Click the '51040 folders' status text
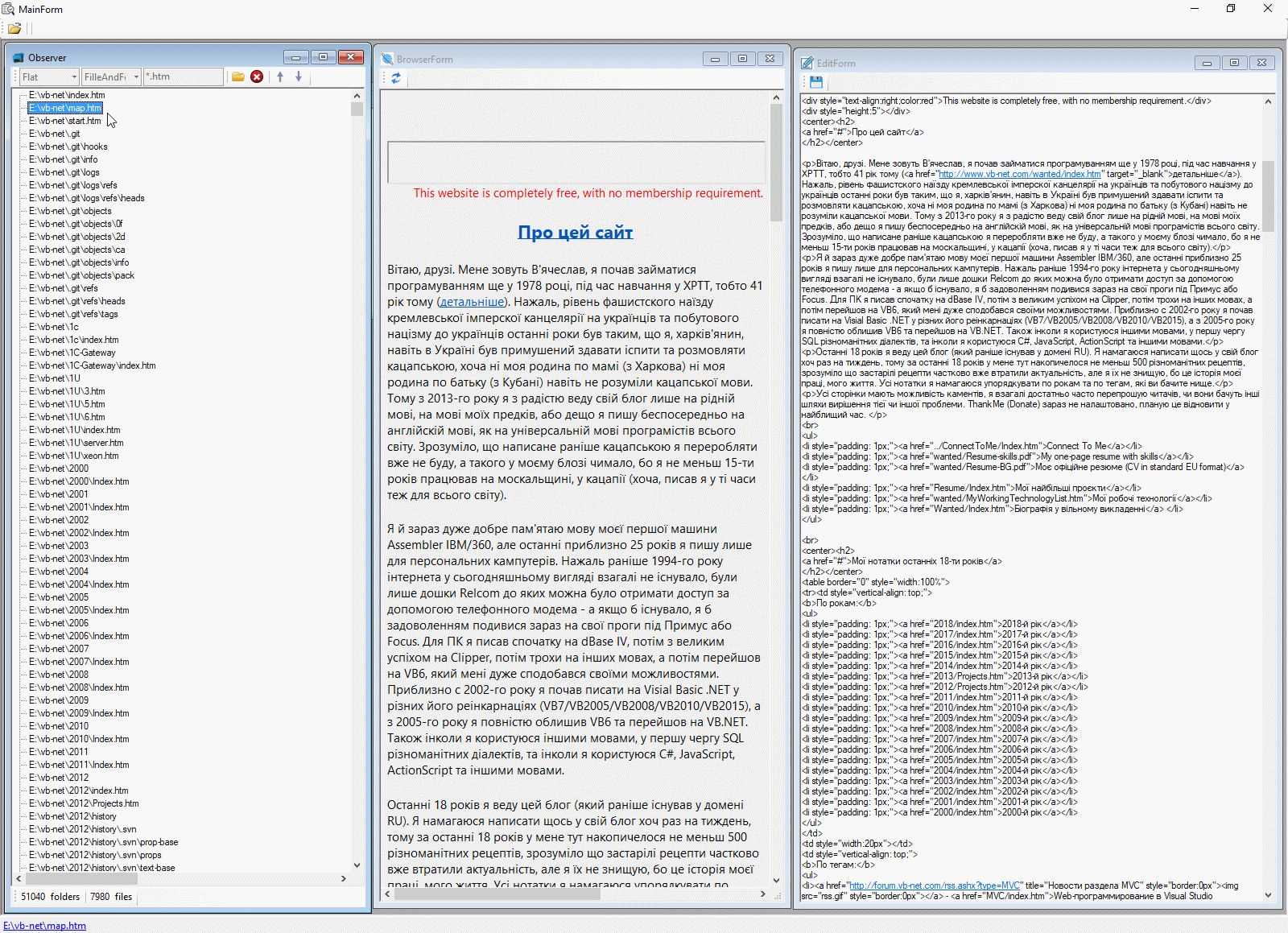Viewport: 1288px width, 933px height. [x=51, y=897]
